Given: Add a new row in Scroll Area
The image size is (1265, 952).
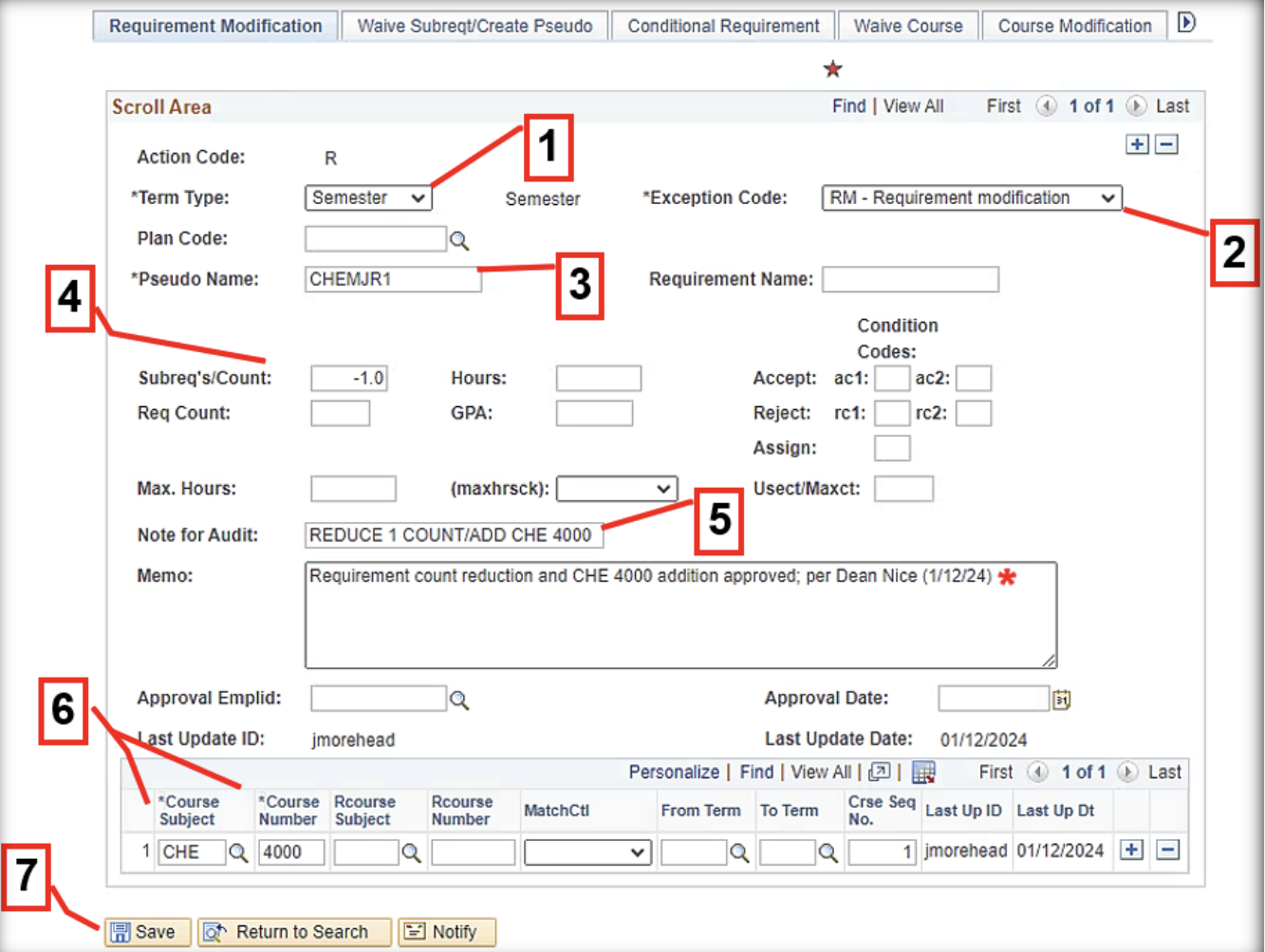Looking at the screenshot, I should tap(1137, 144).
